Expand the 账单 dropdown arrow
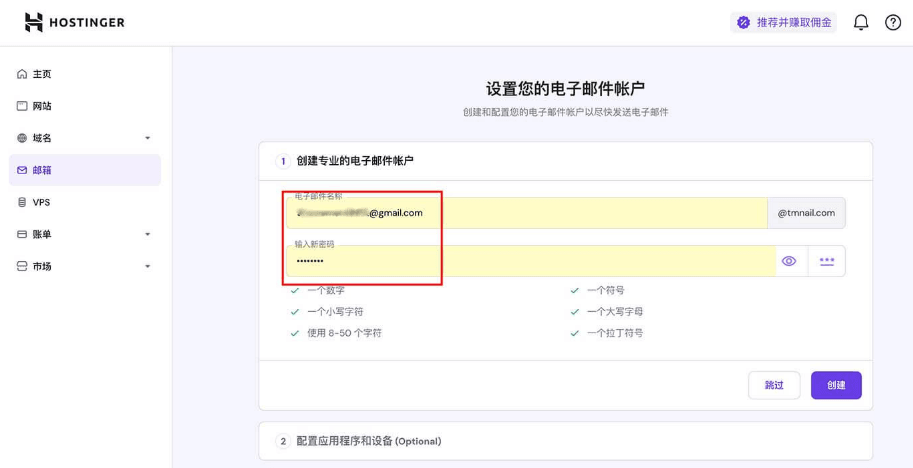The image size is (913, 468). click(147, 234)
